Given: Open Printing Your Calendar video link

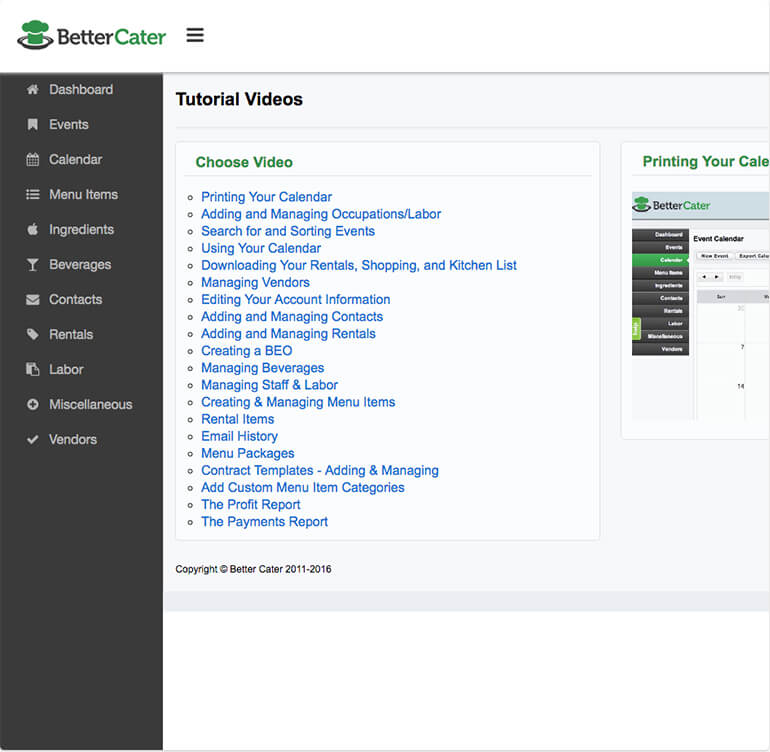Looking at the screenshot, I should [x=266, y=197].
